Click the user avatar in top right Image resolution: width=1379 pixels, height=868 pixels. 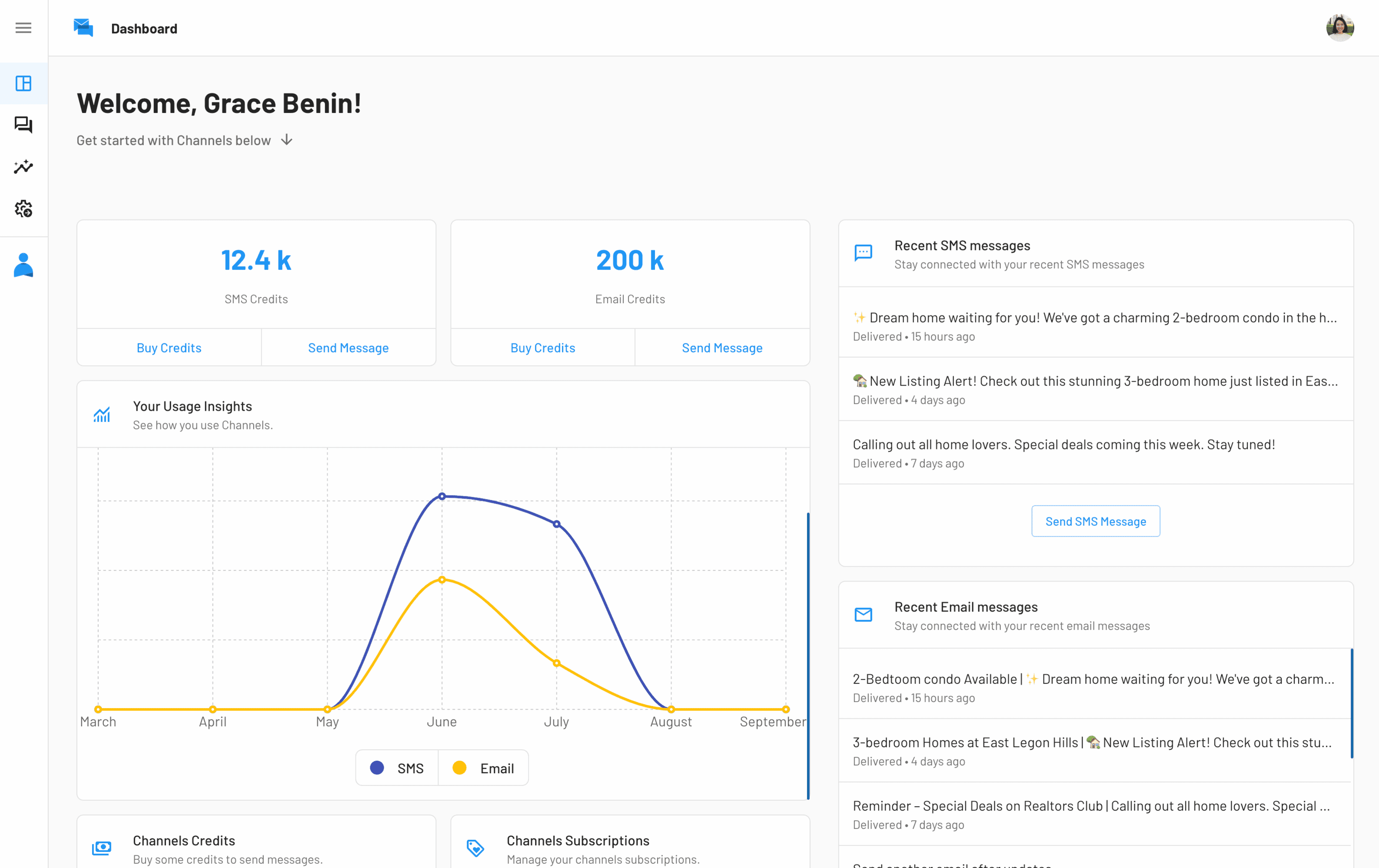[1342, 28]
